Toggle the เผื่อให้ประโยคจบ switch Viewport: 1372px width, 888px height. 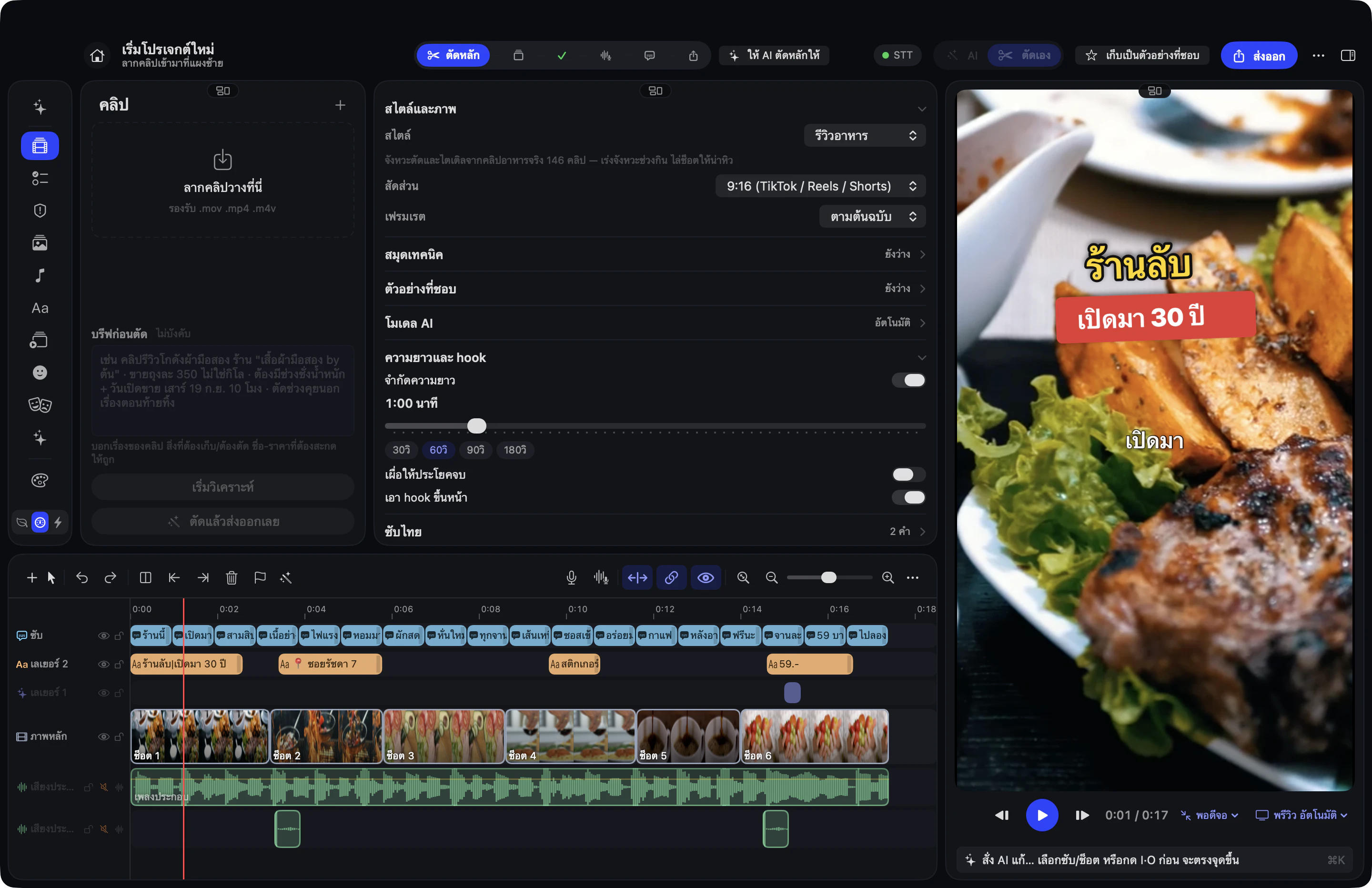click(x=908, y=474)
